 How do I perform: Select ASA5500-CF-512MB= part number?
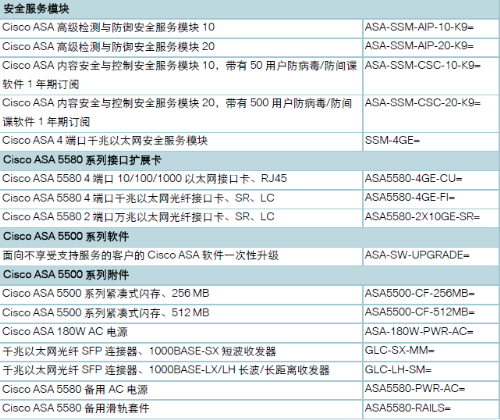[x=420, y=312]
